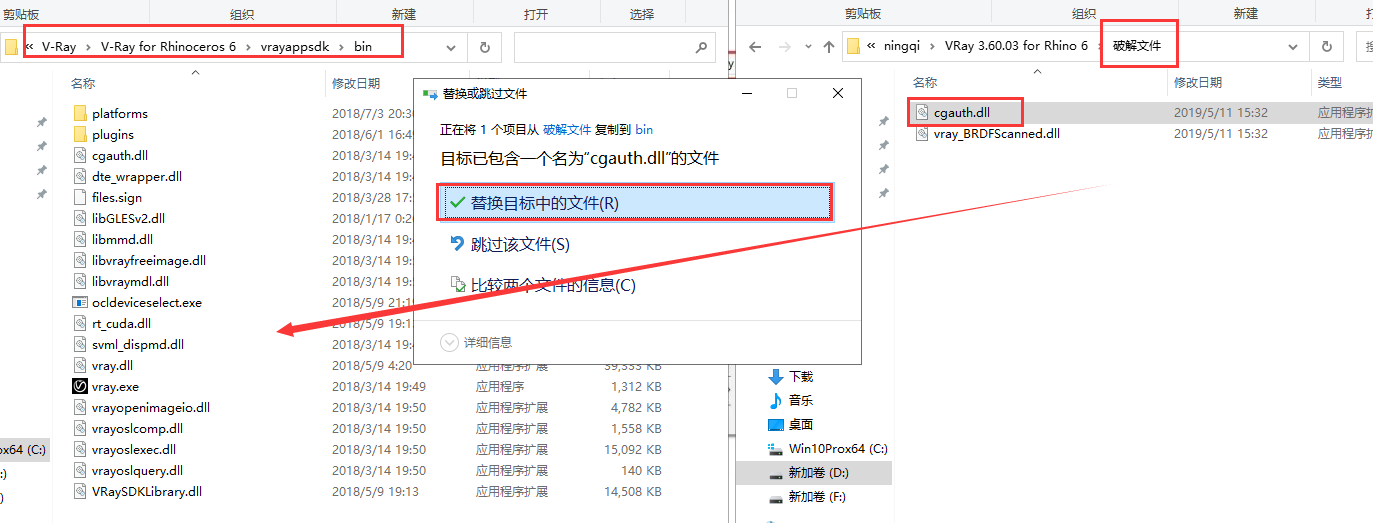Expand address history dropdown in right window
Image resolution: width=1373 pixels, height=523 pixels.
tap(1294, 47)
